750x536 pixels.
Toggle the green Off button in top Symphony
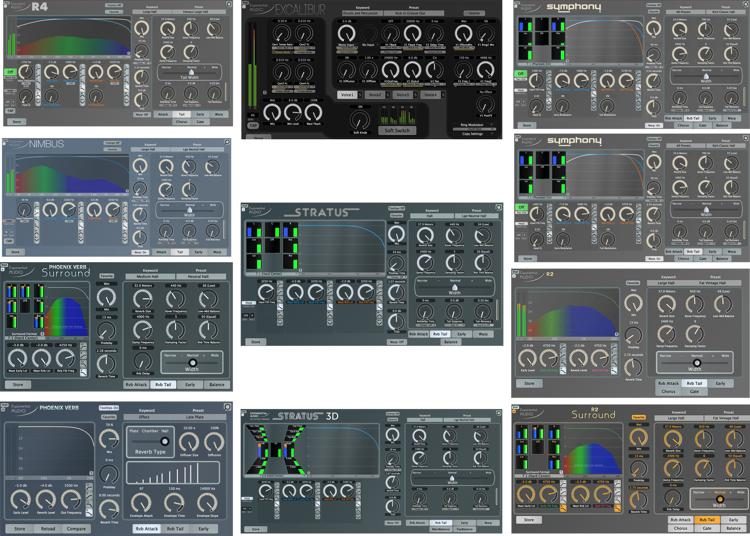[x=520, y=73]
